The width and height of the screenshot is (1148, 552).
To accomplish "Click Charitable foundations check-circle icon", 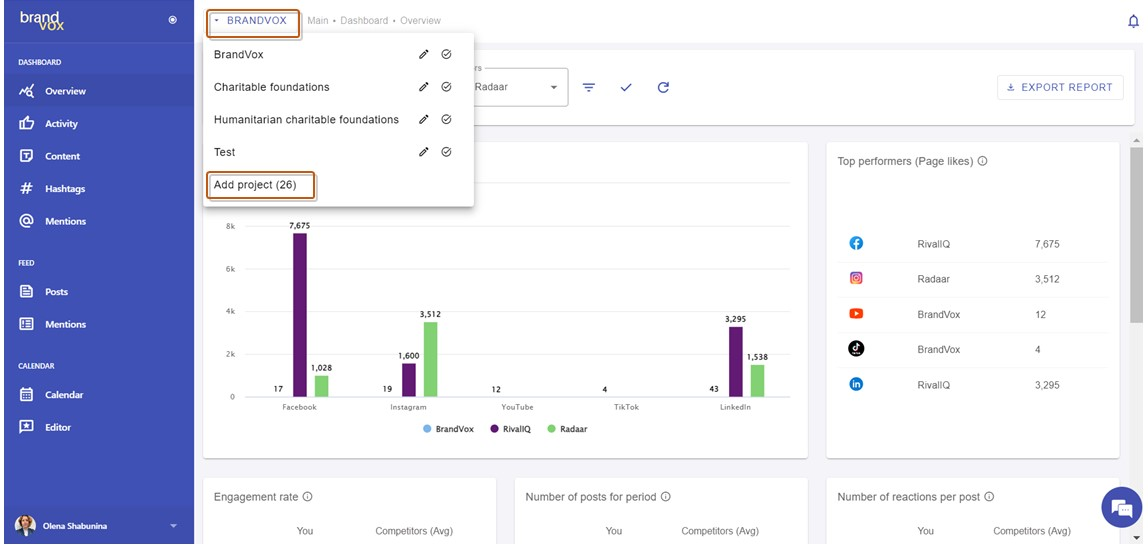I will tap(447, 87).
